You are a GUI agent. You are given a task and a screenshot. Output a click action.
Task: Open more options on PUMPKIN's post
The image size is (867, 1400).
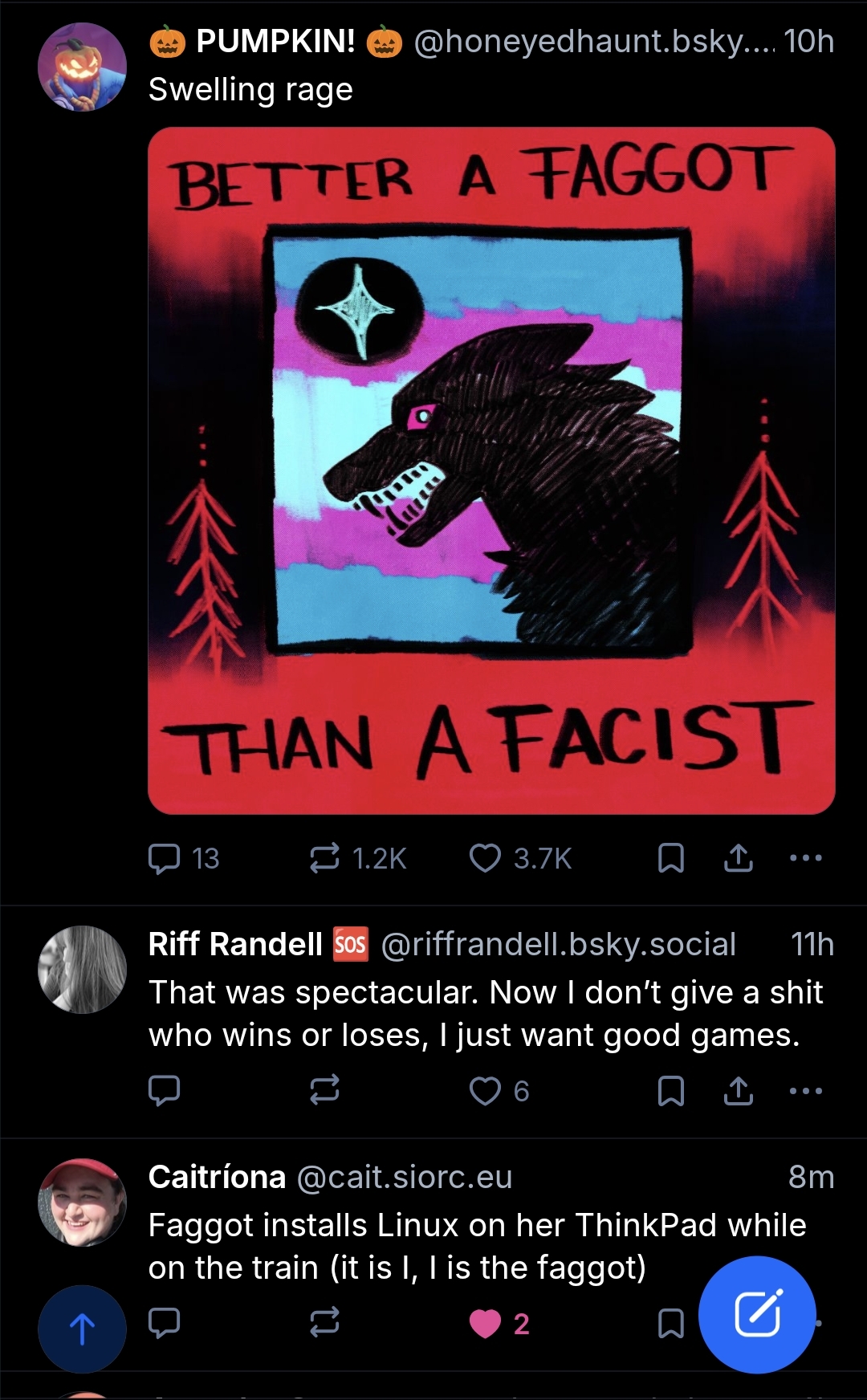pyautogui.click(x=806, y=858)
